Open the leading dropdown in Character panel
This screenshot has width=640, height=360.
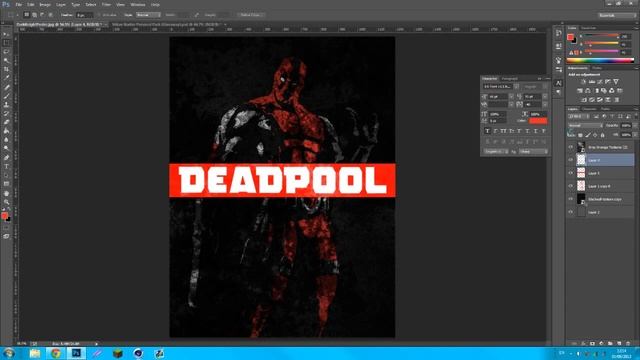click(545, 97)
